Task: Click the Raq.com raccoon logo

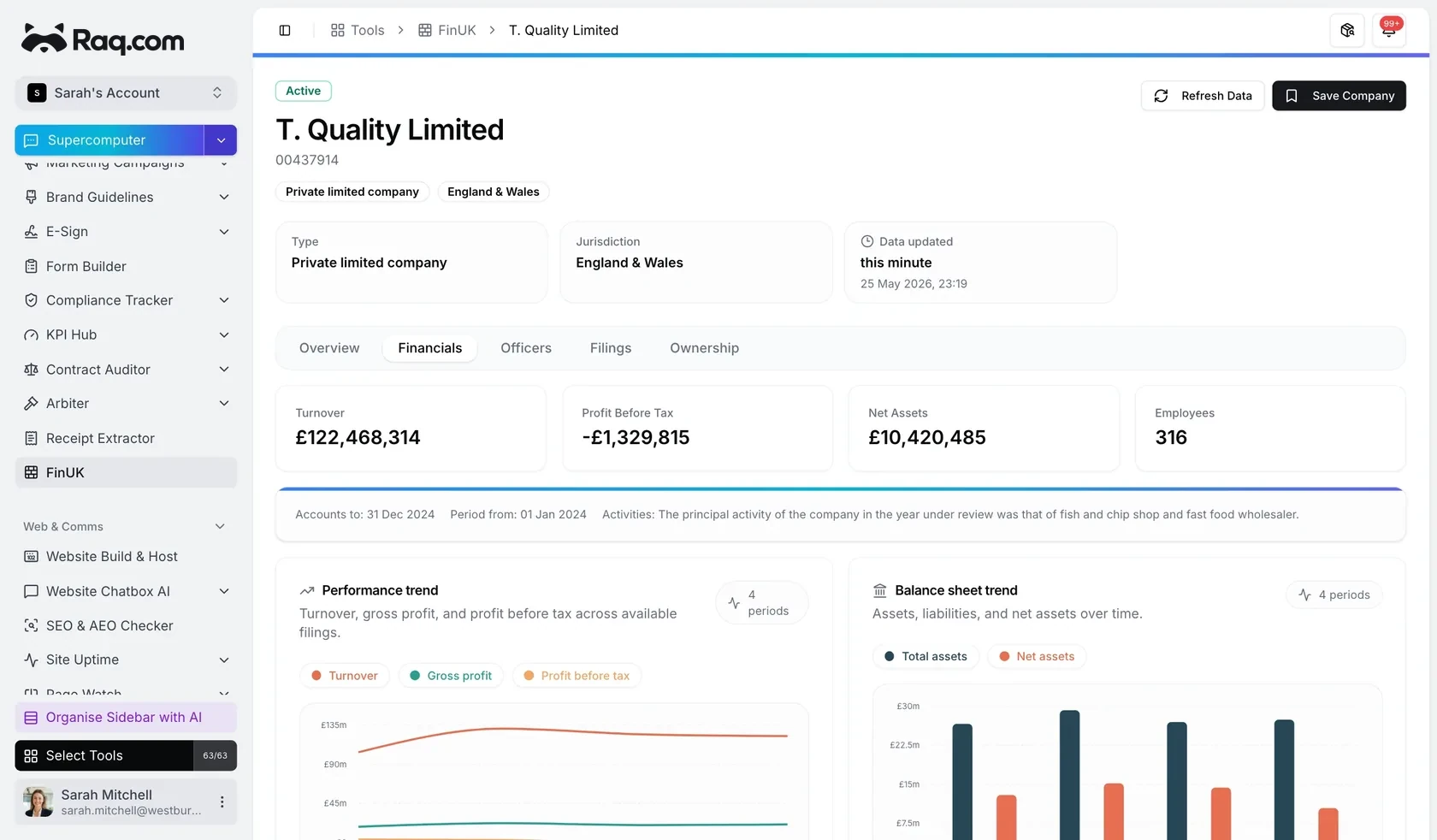Action: (103, 38)
